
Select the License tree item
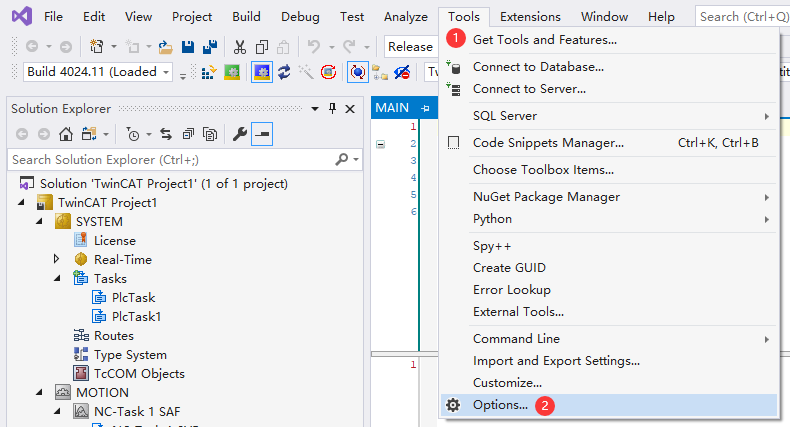[115, 241]
